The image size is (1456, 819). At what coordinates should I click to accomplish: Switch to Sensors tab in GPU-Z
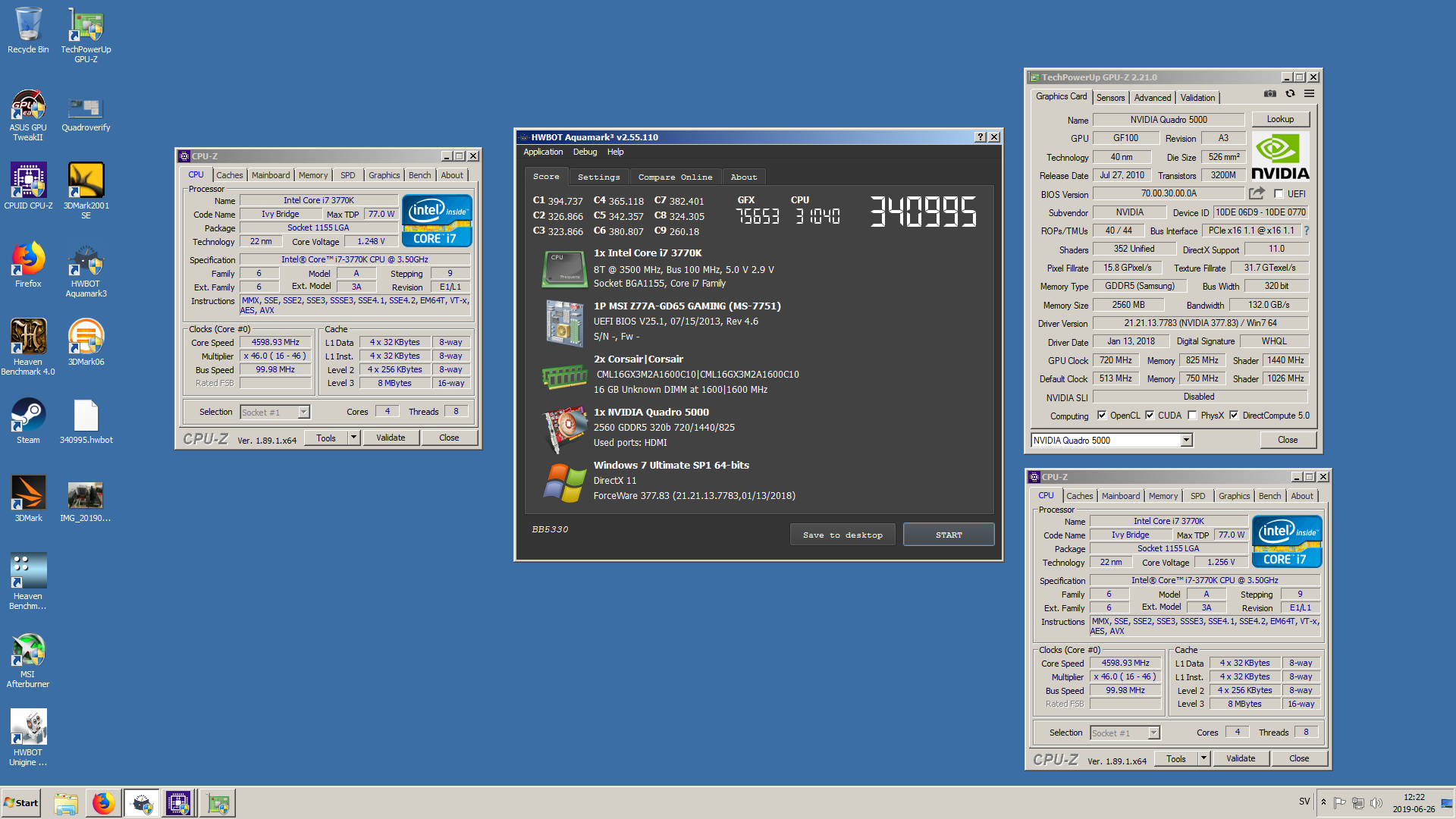click(x=1110, y=98)
